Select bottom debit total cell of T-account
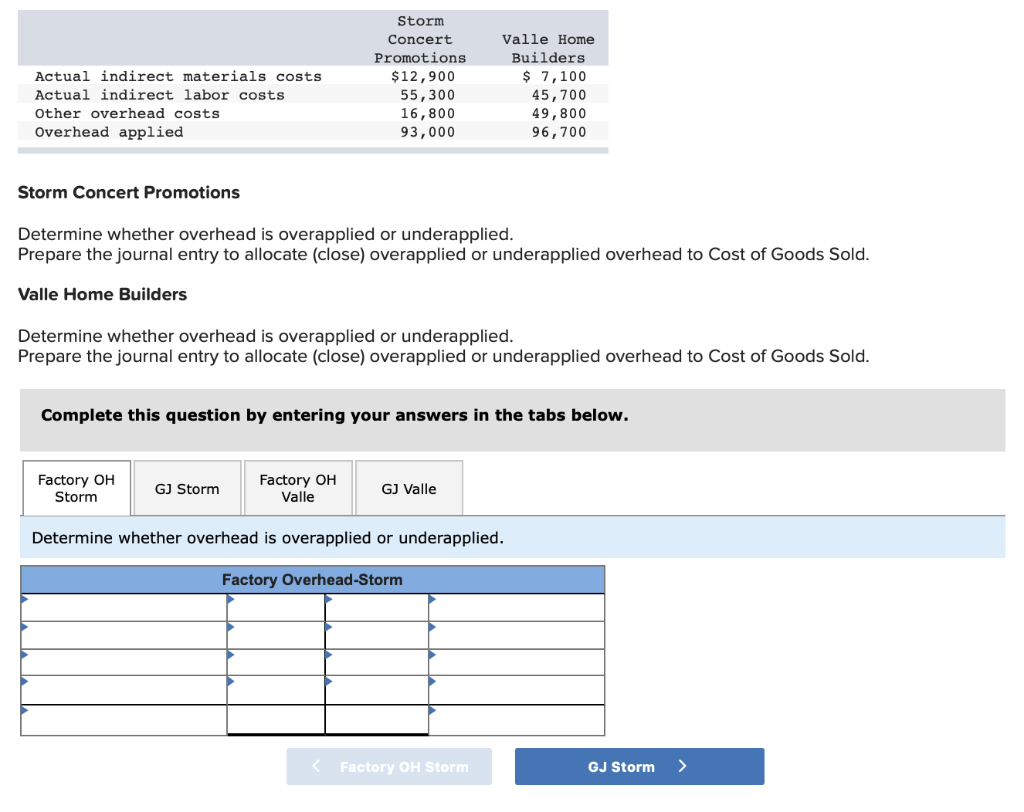The height and width of the screenshot is (812, 1024). tap(276, 720)
